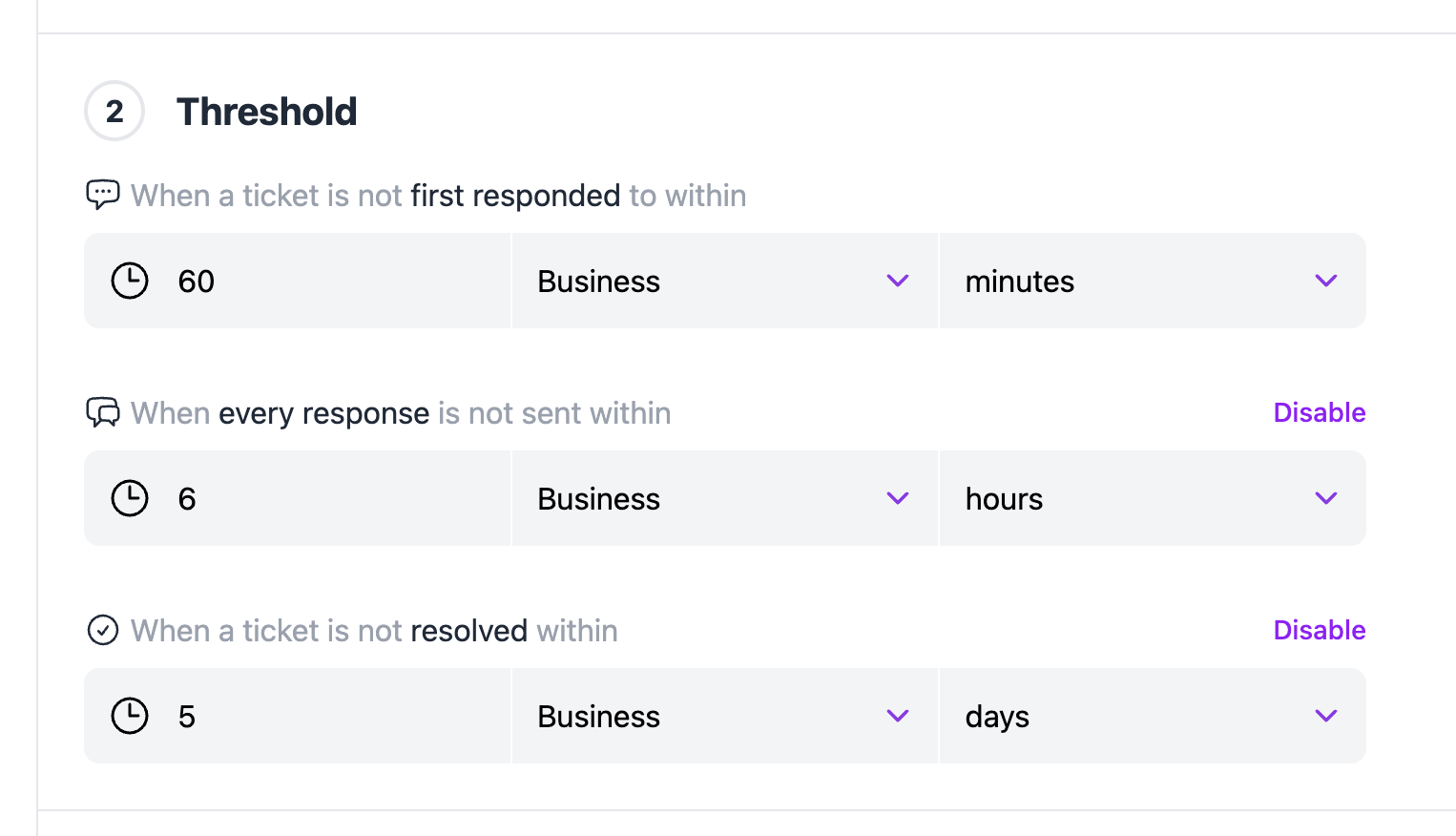Disable the ticket resolved threshold
This screenshot has width=1456, height=836.
(x=1320, y=630)
